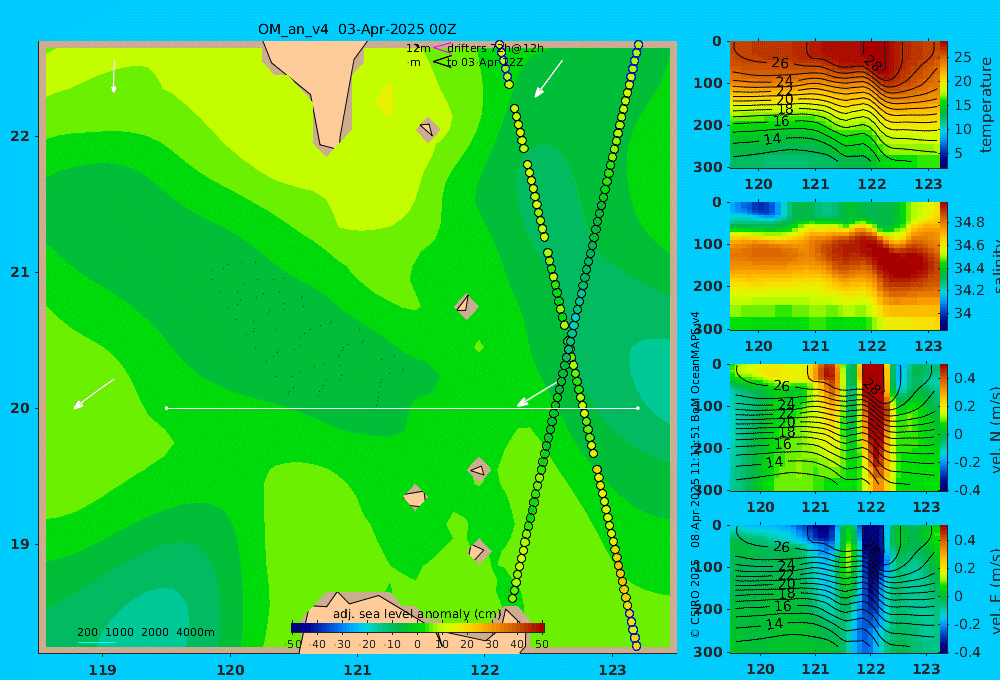1000x680 pixels.
Task: Click the '34' tick on the salinity colorbar
Action: point(963,313)
